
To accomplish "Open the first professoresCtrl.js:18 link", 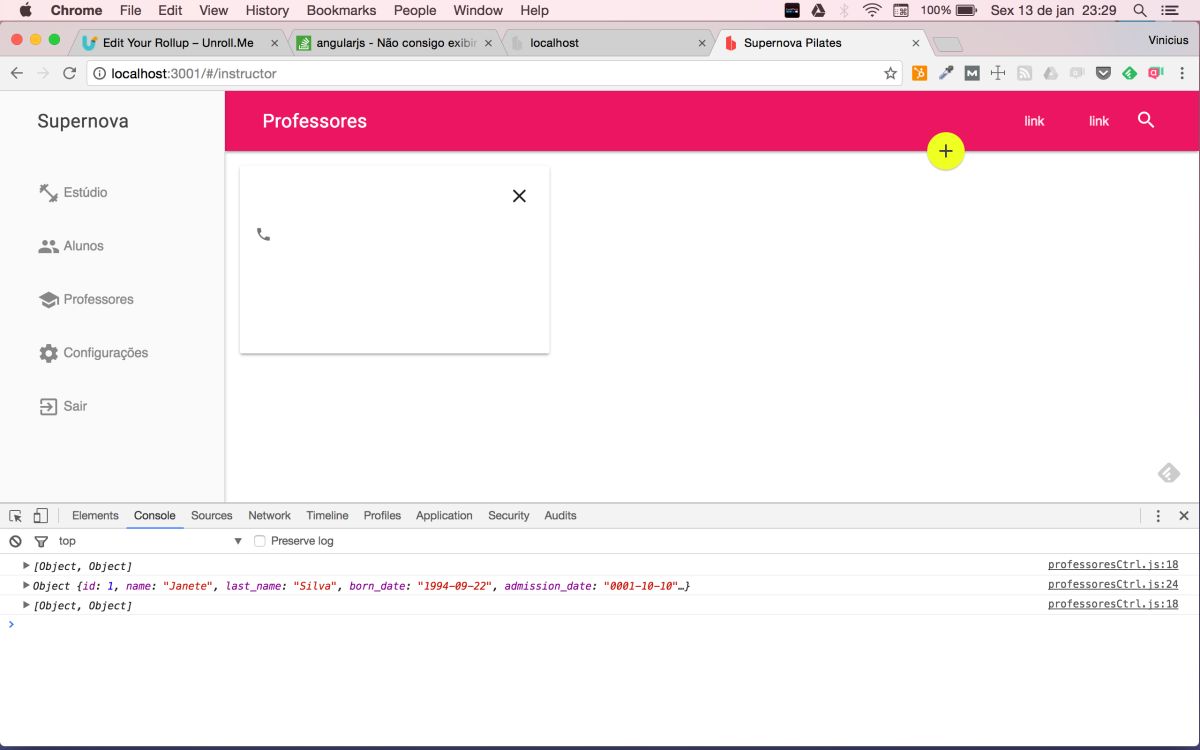I will pos(1113,565).
